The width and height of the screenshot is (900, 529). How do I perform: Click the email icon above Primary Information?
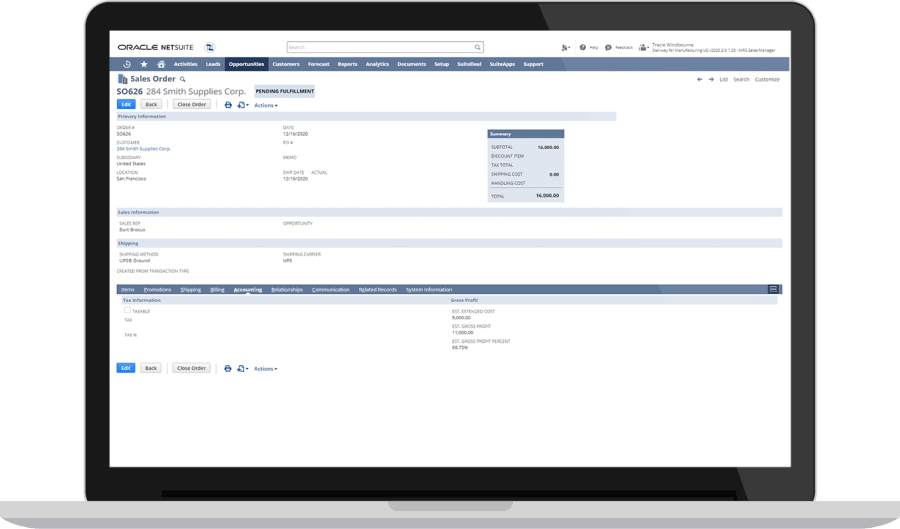[243, 105]
